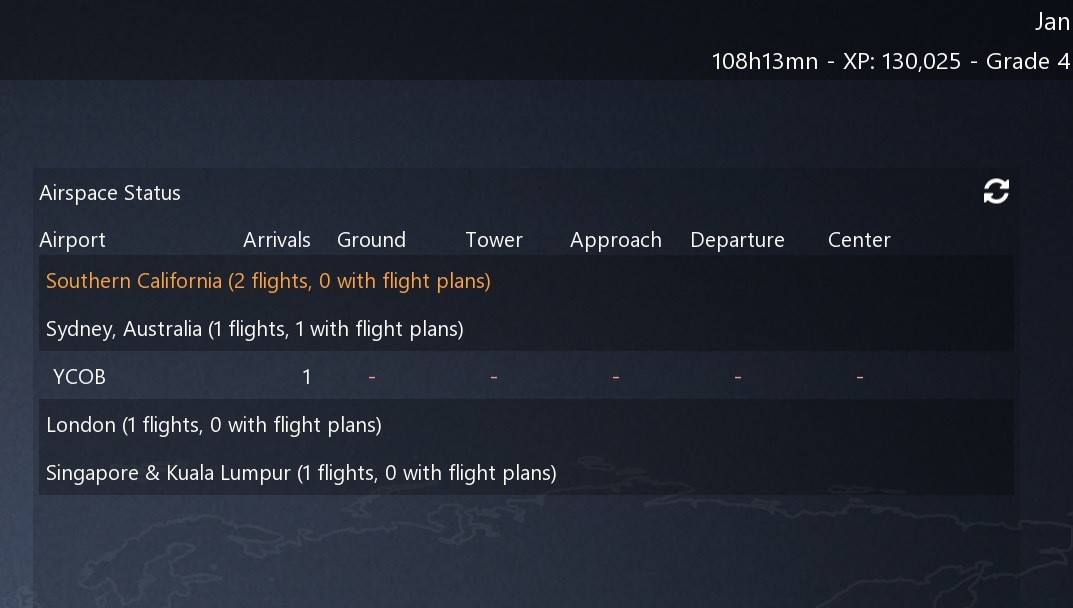
Task: Click the Center column header
Action: coord(859,240)
